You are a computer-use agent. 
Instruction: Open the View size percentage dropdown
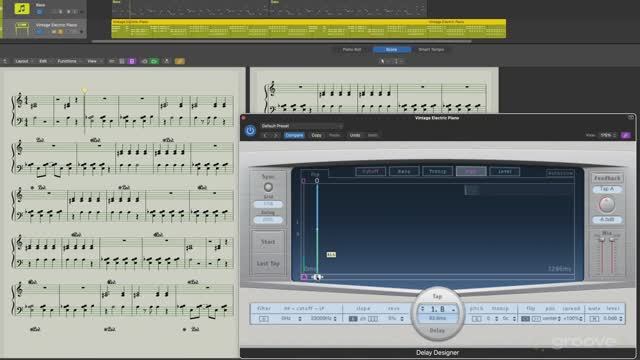608,135
